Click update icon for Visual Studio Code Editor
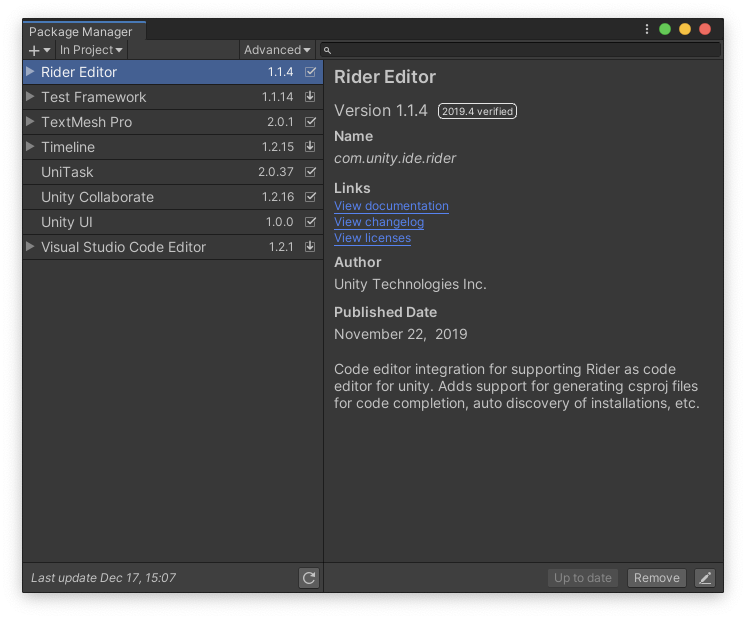746x619 pixels. point(310,246)
